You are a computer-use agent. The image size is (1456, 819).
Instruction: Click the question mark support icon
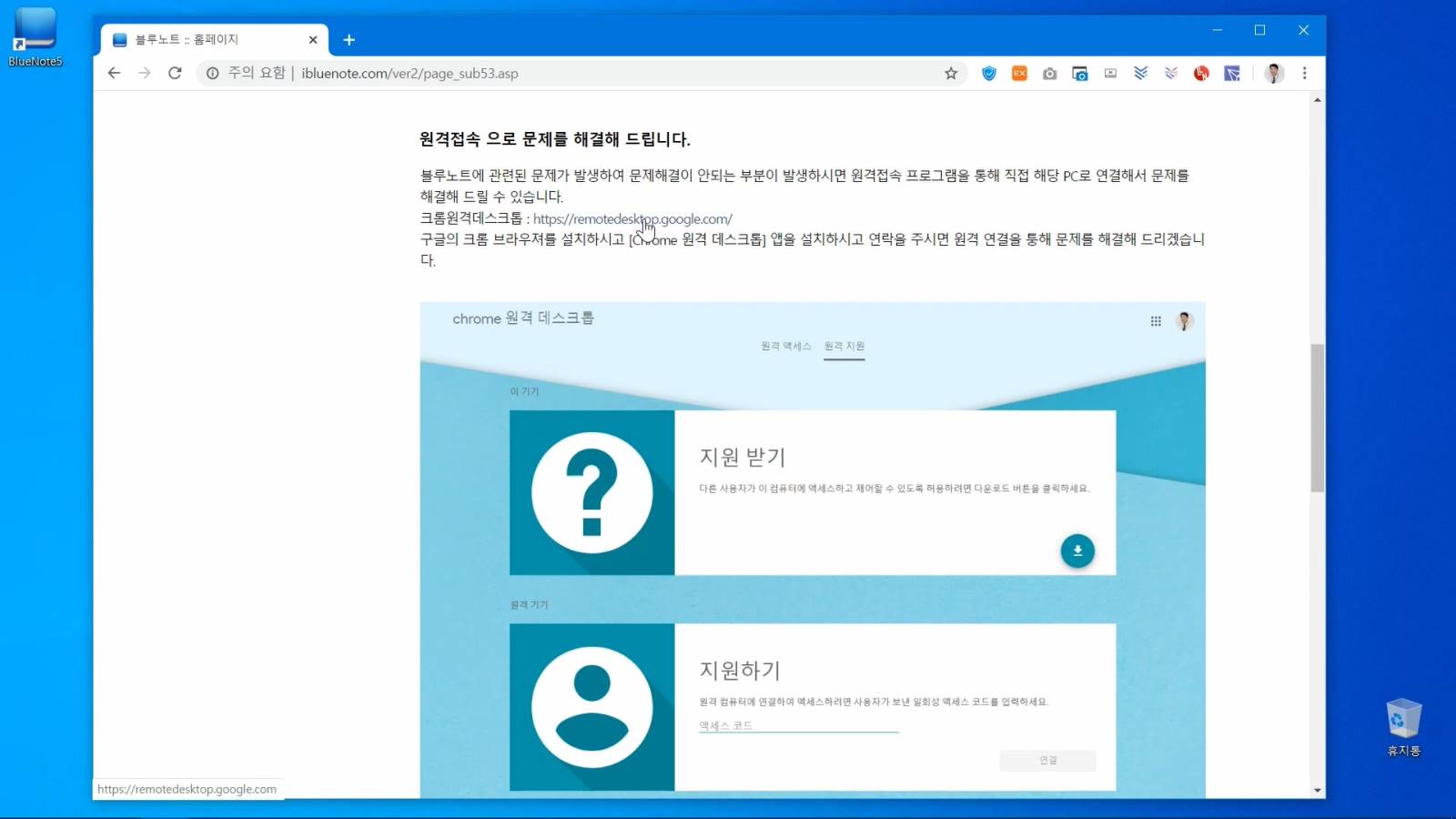tap(591, 492)
